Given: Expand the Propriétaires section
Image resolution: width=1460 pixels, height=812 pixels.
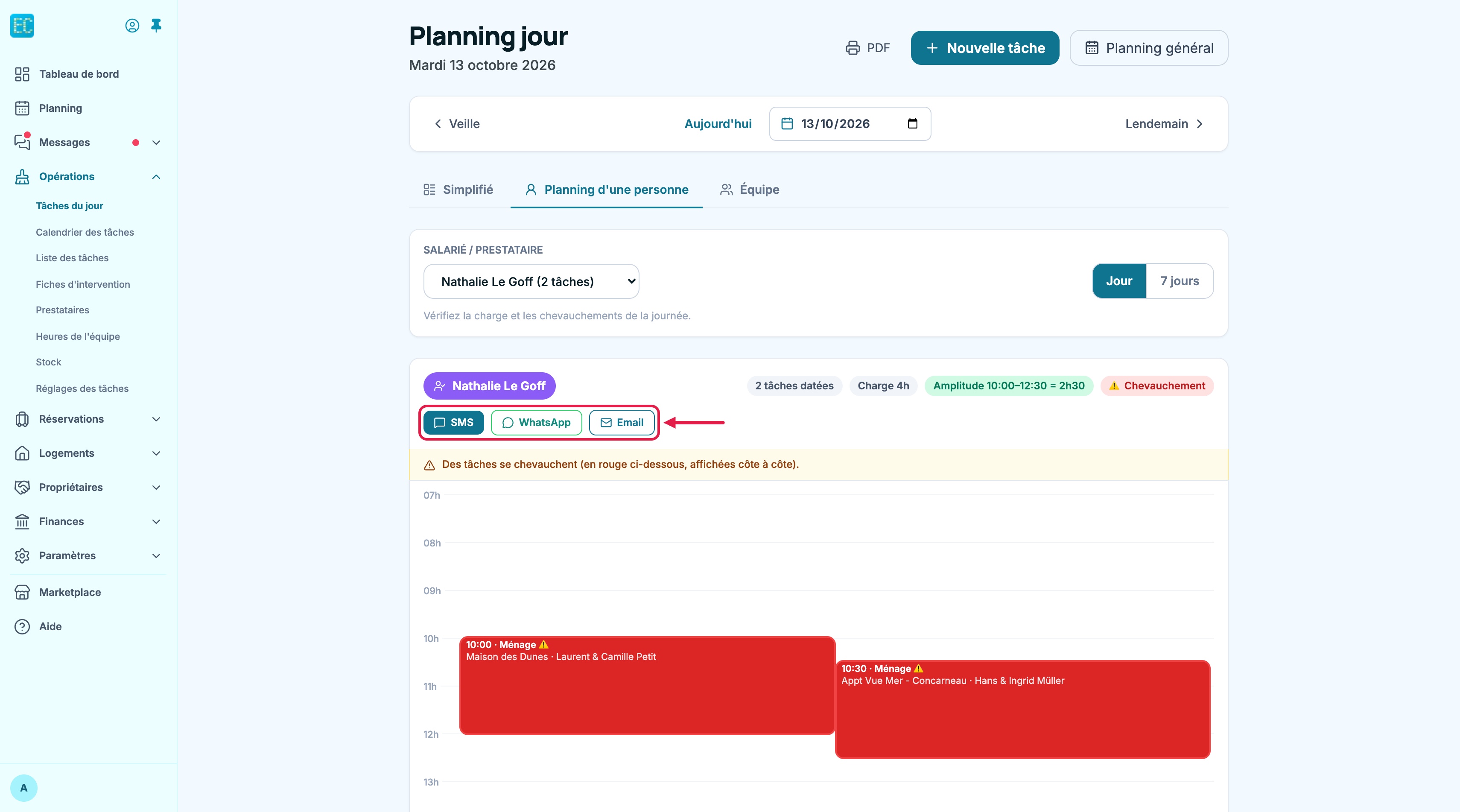Looking at the screenshot, I should [x=156, y=487].
